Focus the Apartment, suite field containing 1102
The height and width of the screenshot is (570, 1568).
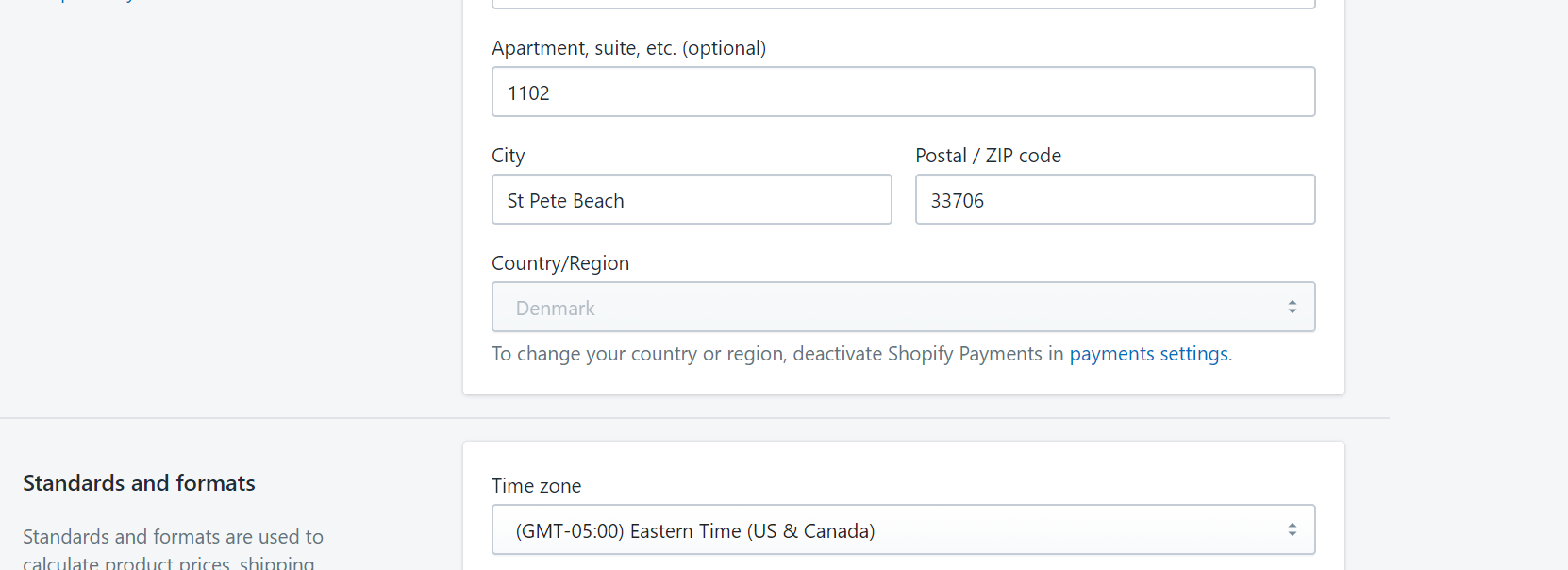click(x=903, y=92)
